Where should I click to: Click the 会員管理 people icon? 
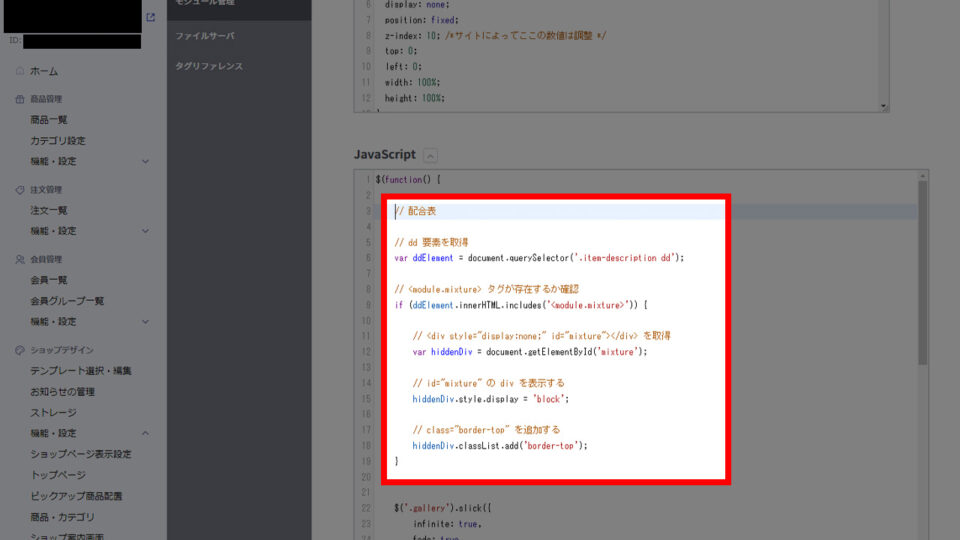[x=20, y=259]
